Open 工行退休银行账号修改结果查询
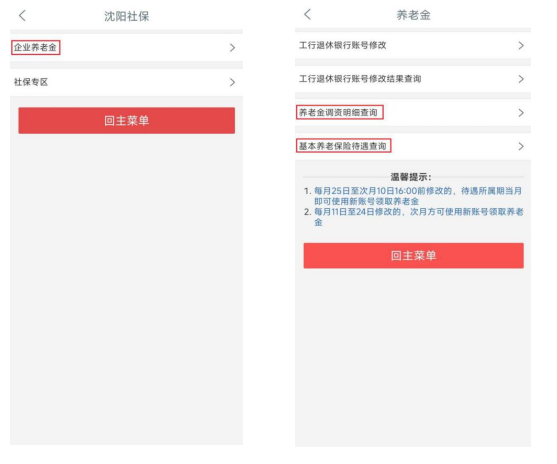The image size is (557, 464). (413, 79)
